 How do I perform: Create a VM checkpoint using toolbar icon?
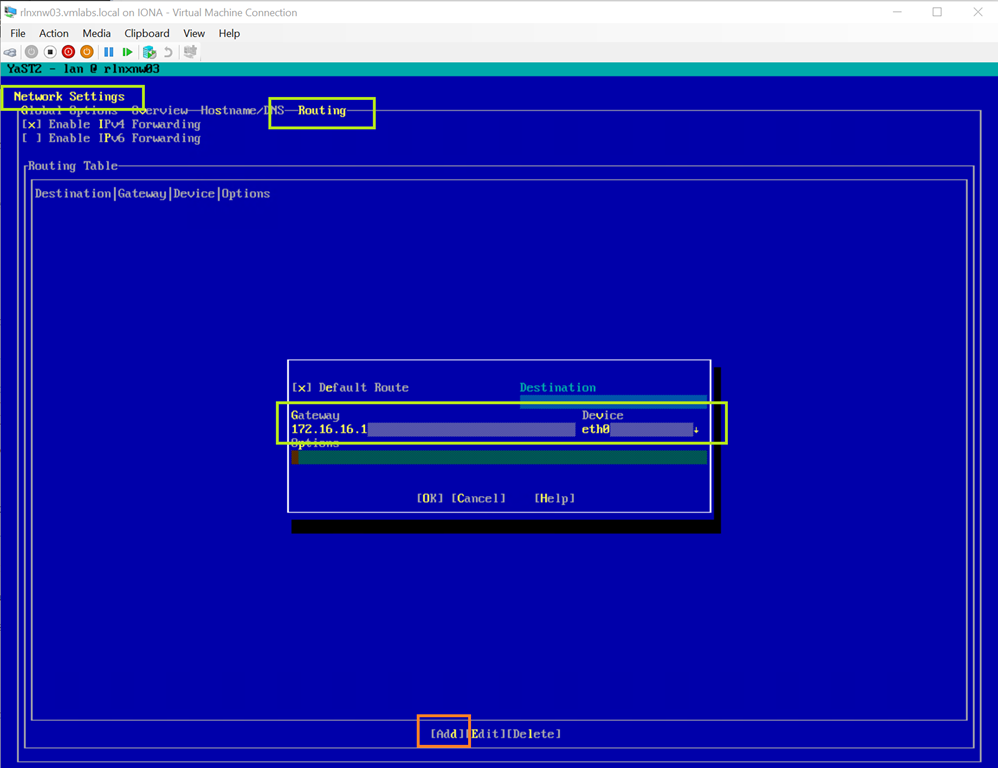[x=149, y=52]
